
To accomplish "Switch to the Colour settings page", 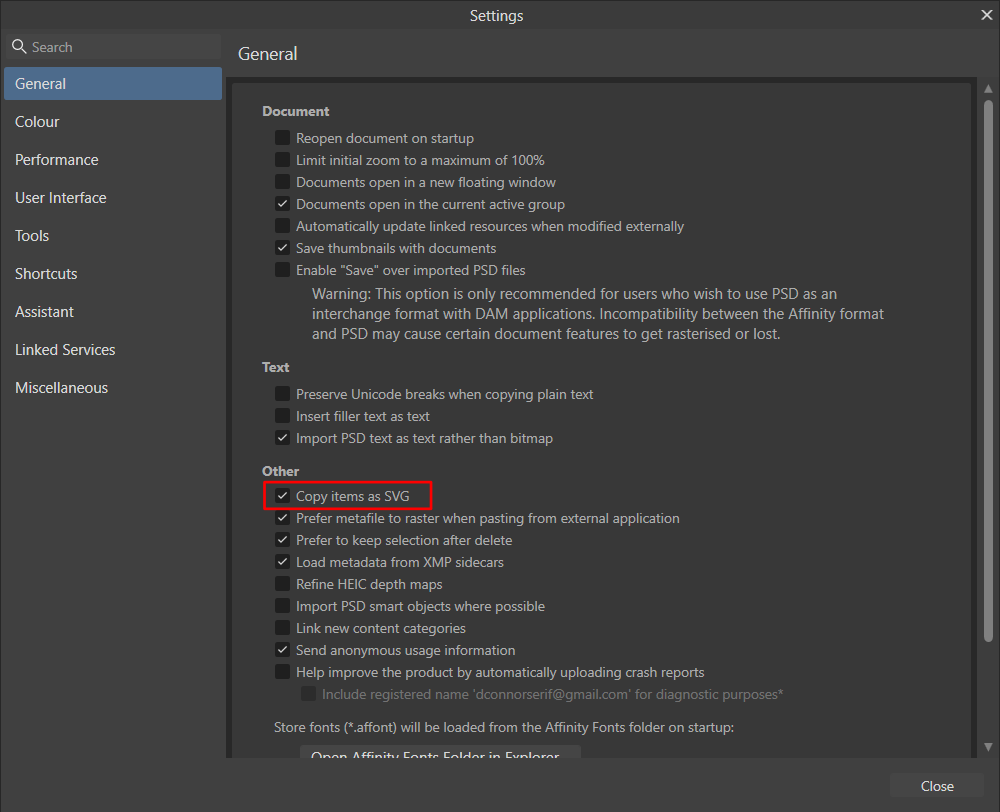I will (37, 121).
